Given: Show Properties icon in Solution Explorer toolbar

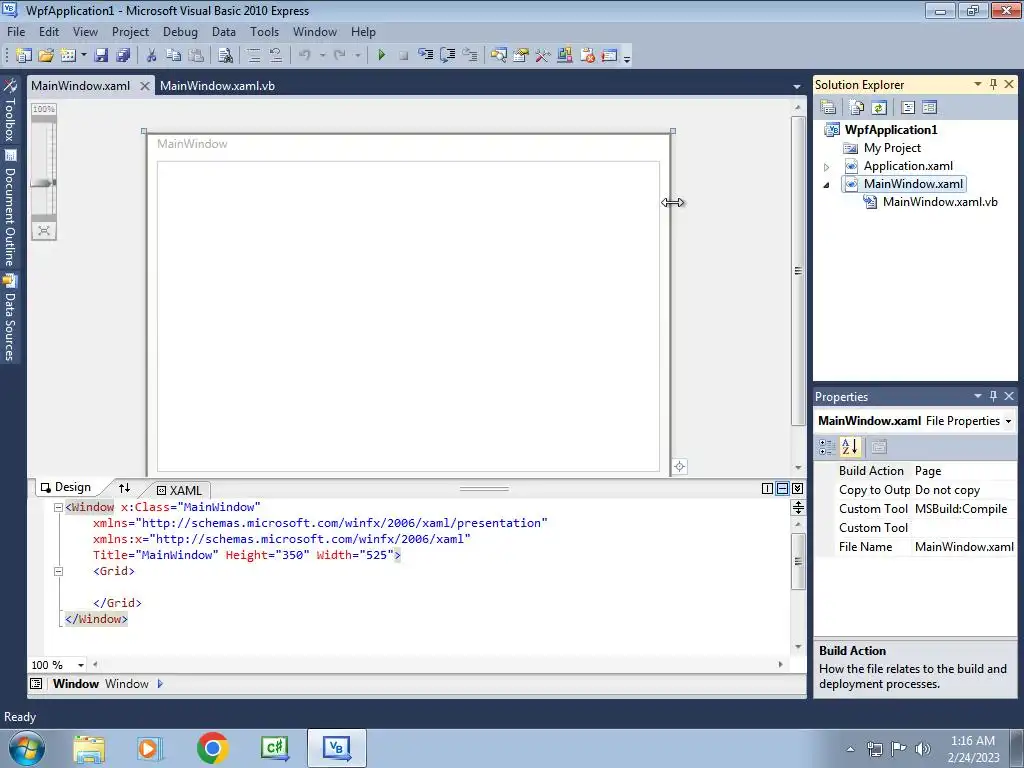Looking at the screenshot, I should click(x=828, y=107).
